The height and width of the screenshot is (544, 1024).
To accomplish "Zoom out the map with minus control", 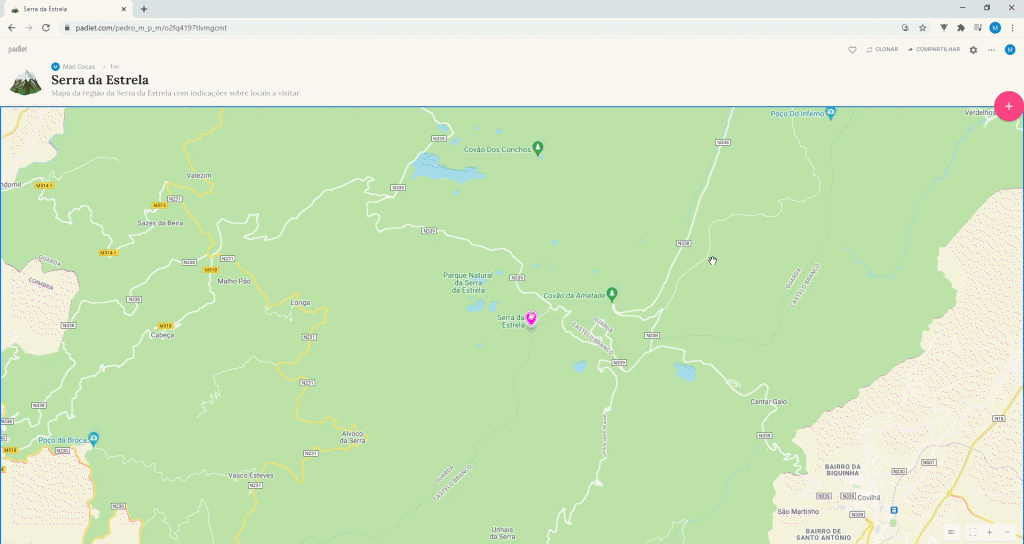I will [1006, 533].
